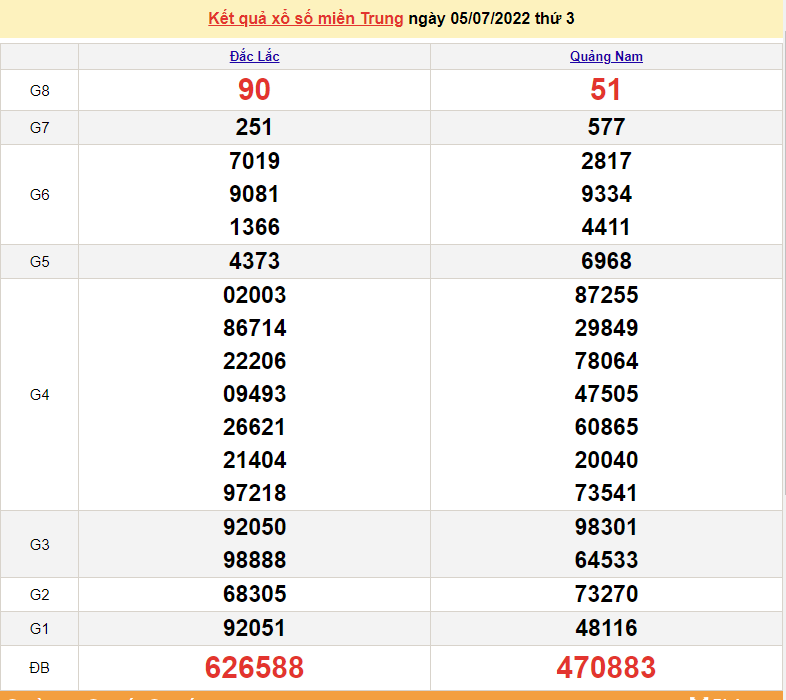
Task: Select Đắc Lắc special prize 626588
Action: (x=254, y=668)
